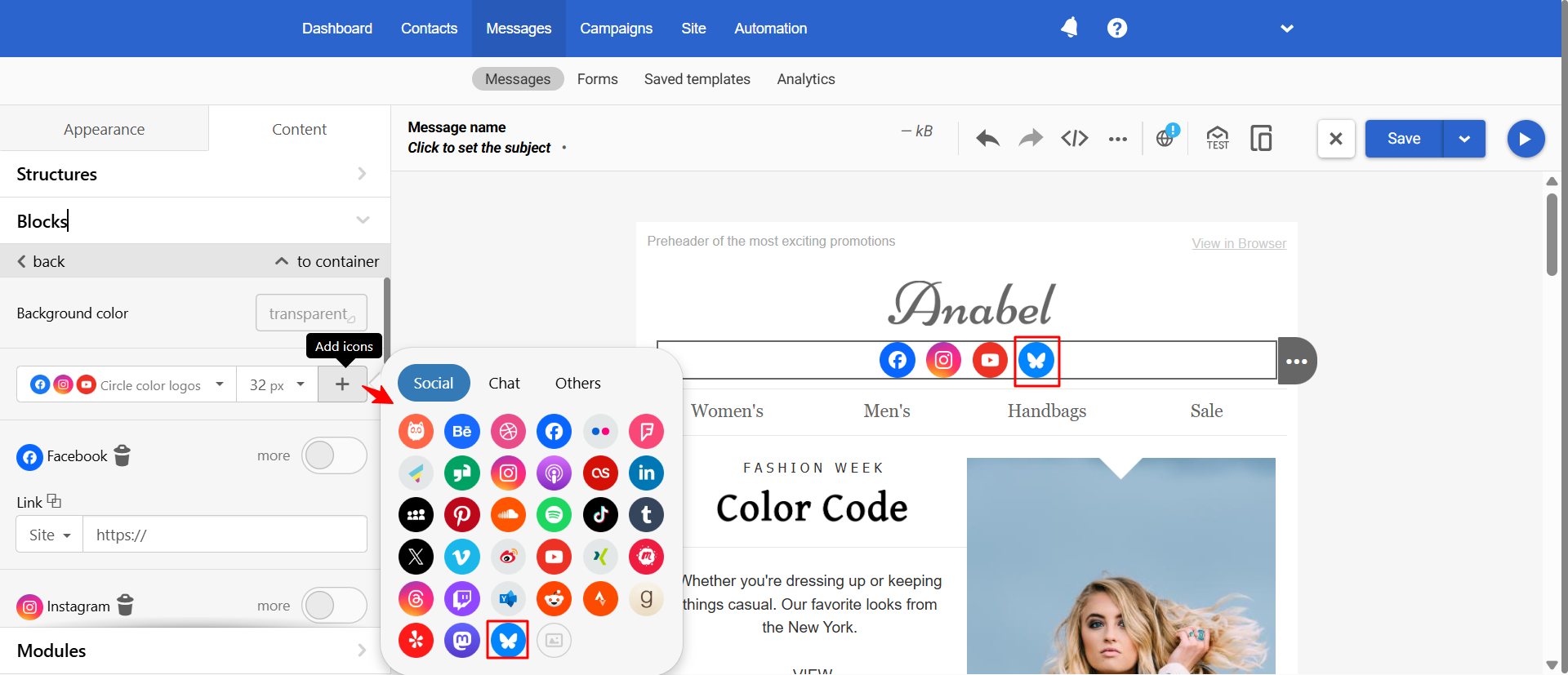The image size is (1568, 675).
Task: Add the Tumblr icon from the picker
Action: [x=646, y=514]
